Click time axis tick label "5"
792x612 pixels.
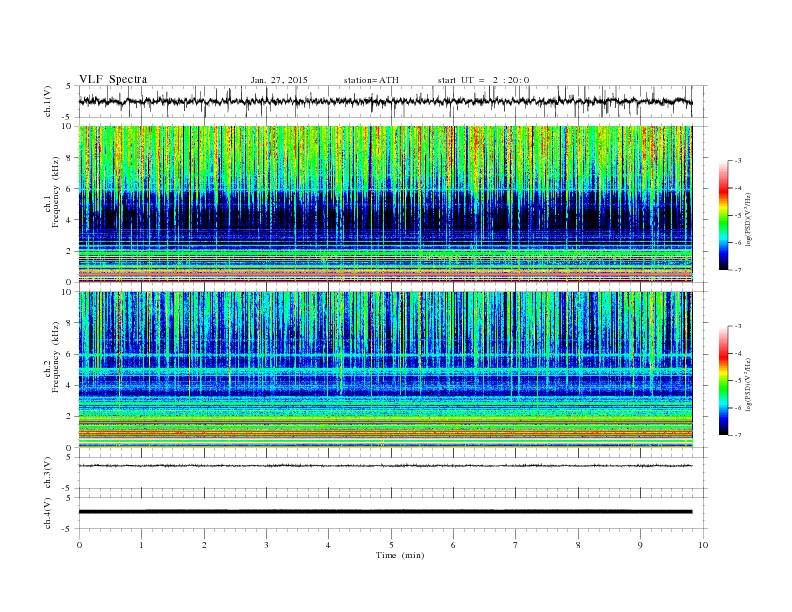pos(391,545)
